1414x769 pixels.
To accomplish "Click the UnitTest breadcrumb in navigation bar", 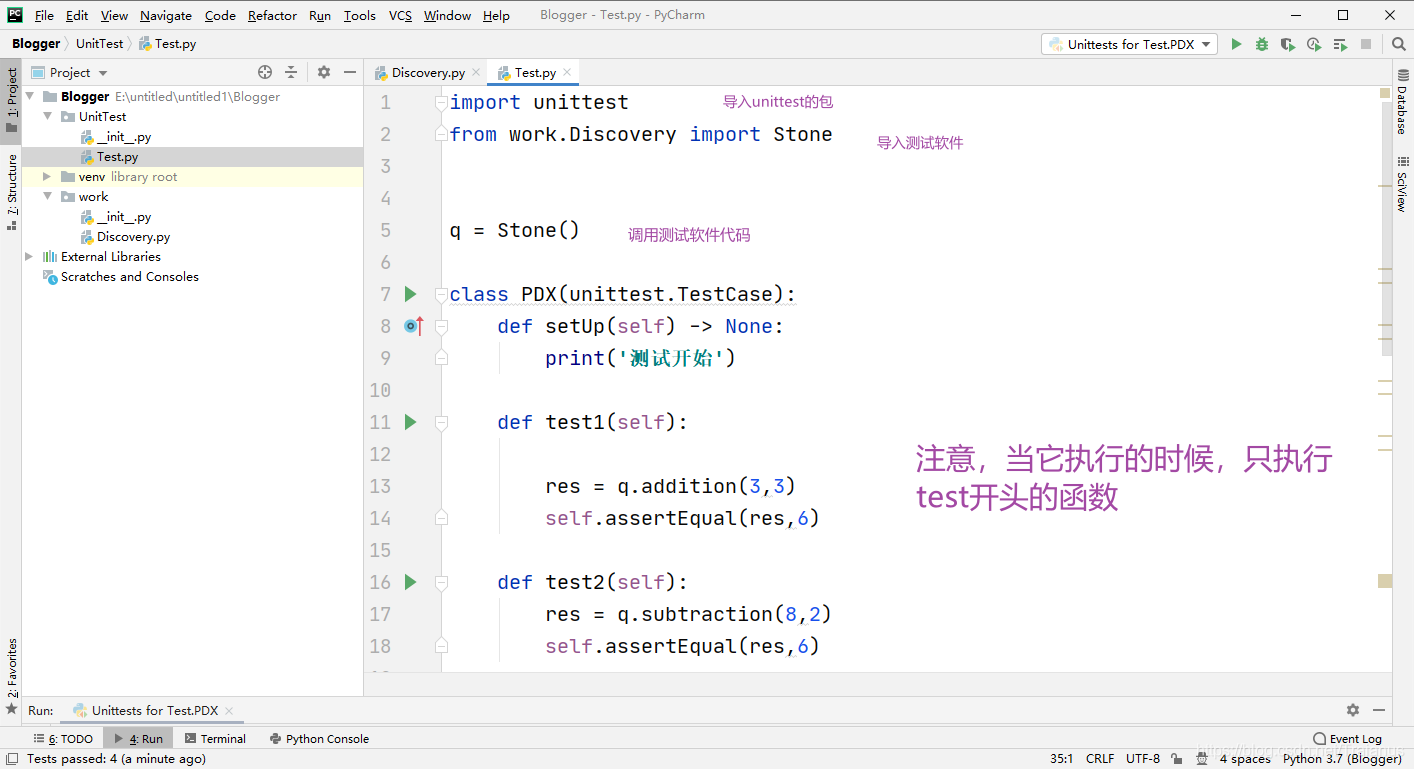I will 99,44.
